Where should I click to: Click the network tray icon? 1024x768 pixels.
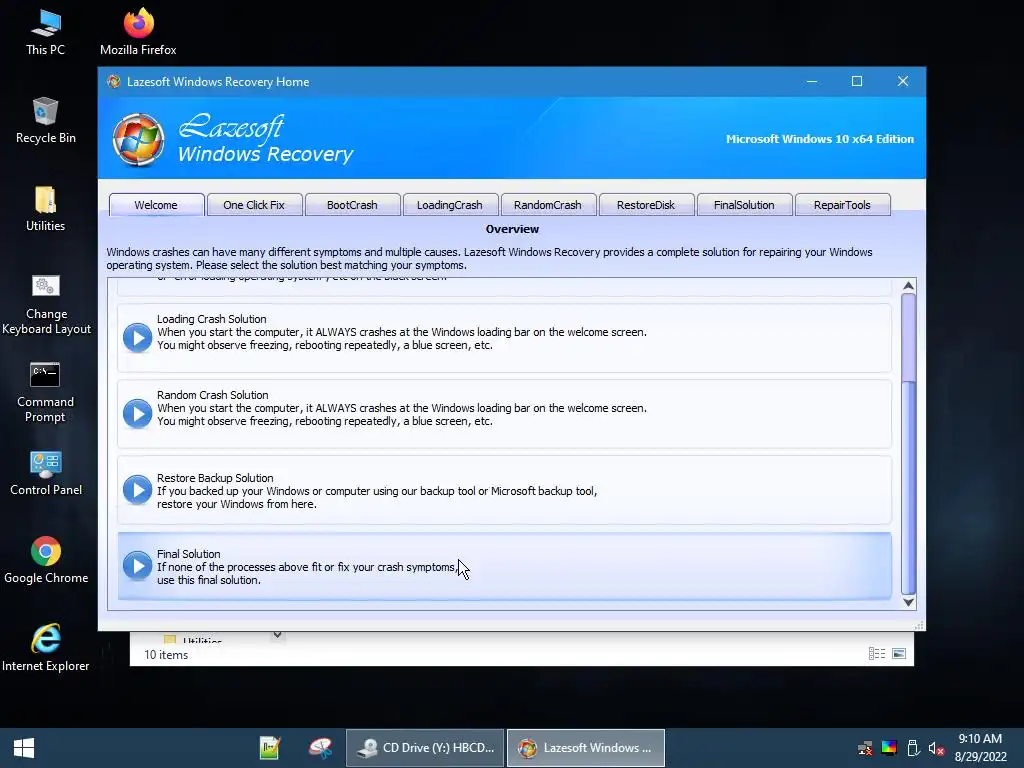point(865,748)
